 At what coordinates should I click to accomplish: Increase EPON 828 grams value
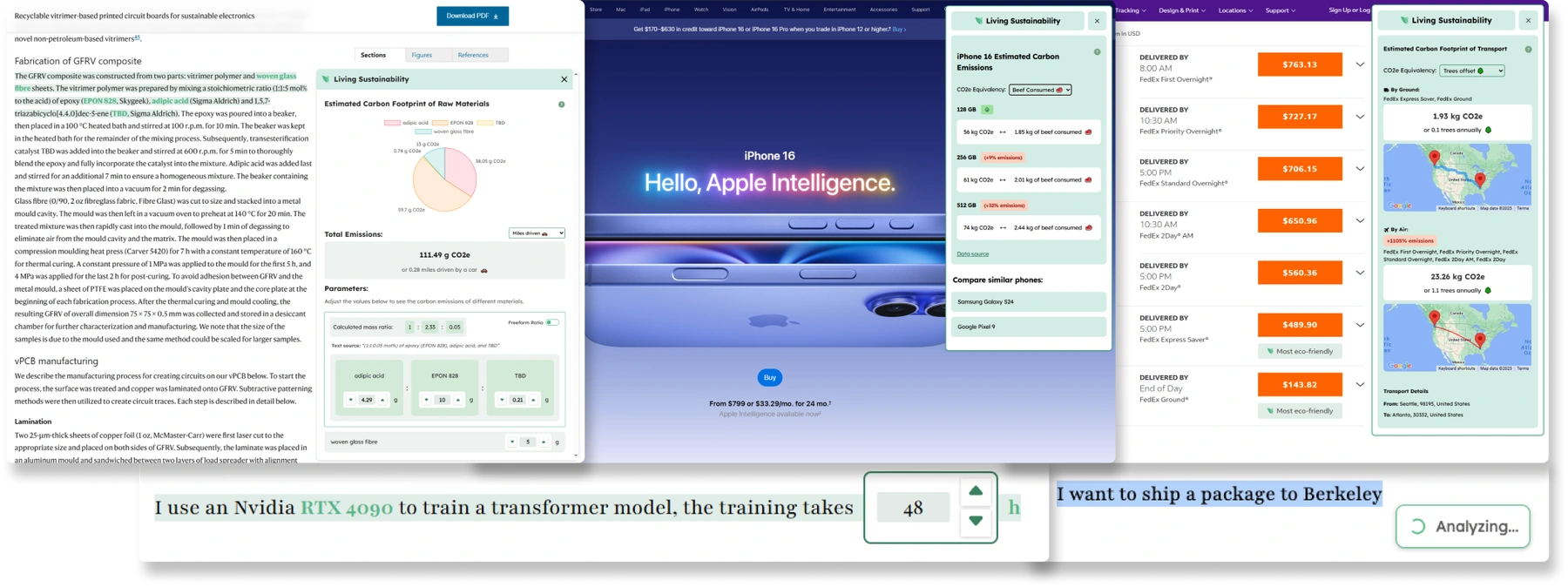(x=458, y=401)
